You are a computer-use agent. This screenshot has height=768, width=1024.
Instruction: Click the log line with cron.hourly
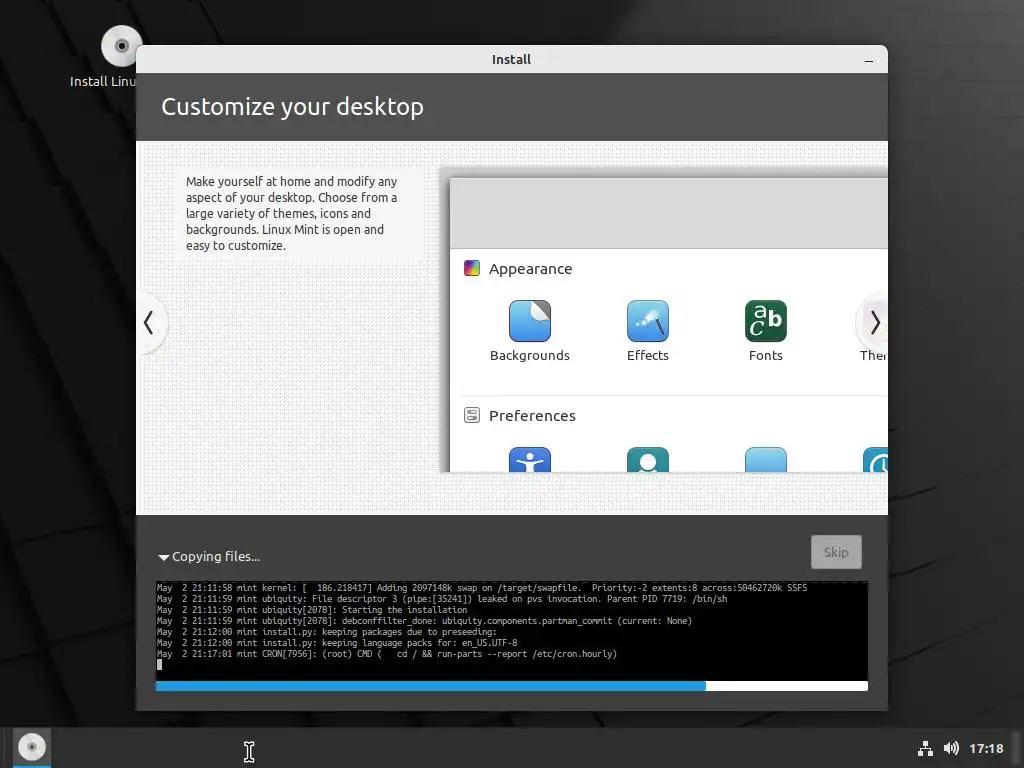point(387,654)
